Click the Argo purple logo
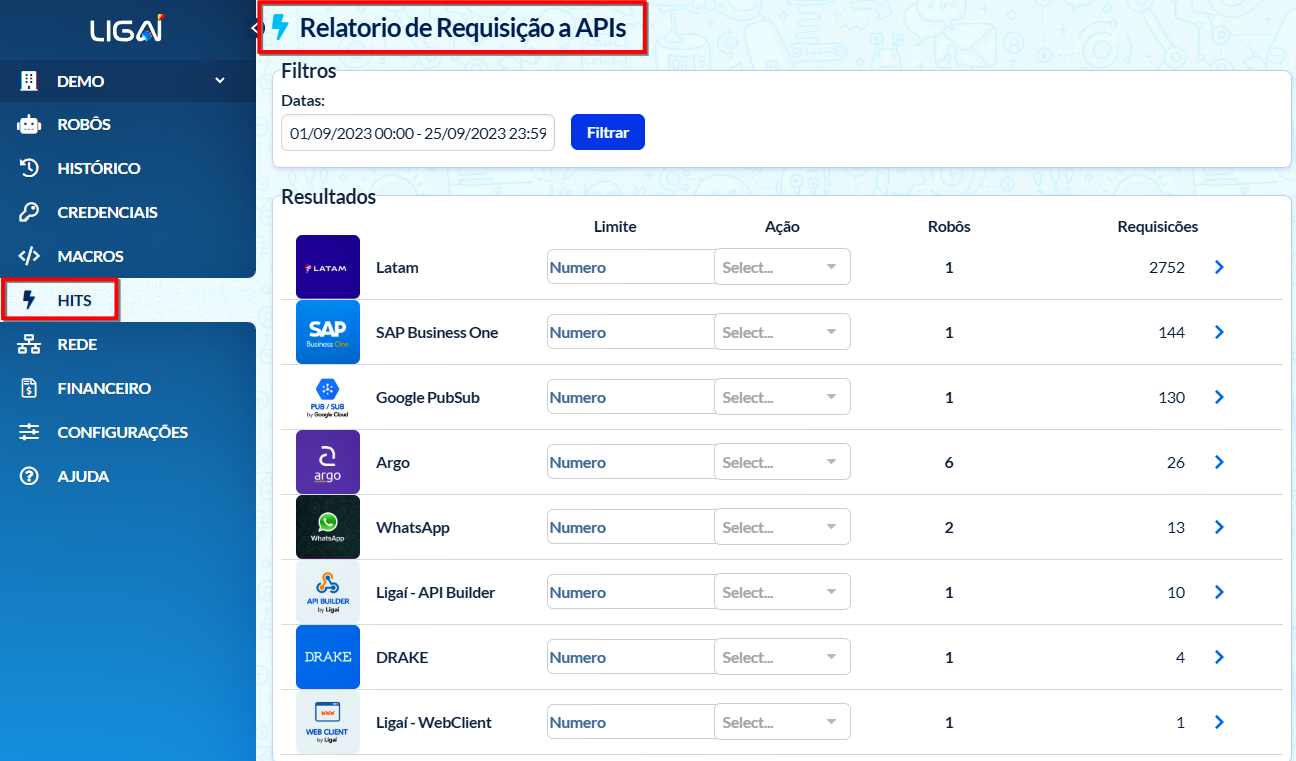Viewport: 1296px width, 761px height. click(328, 462)
